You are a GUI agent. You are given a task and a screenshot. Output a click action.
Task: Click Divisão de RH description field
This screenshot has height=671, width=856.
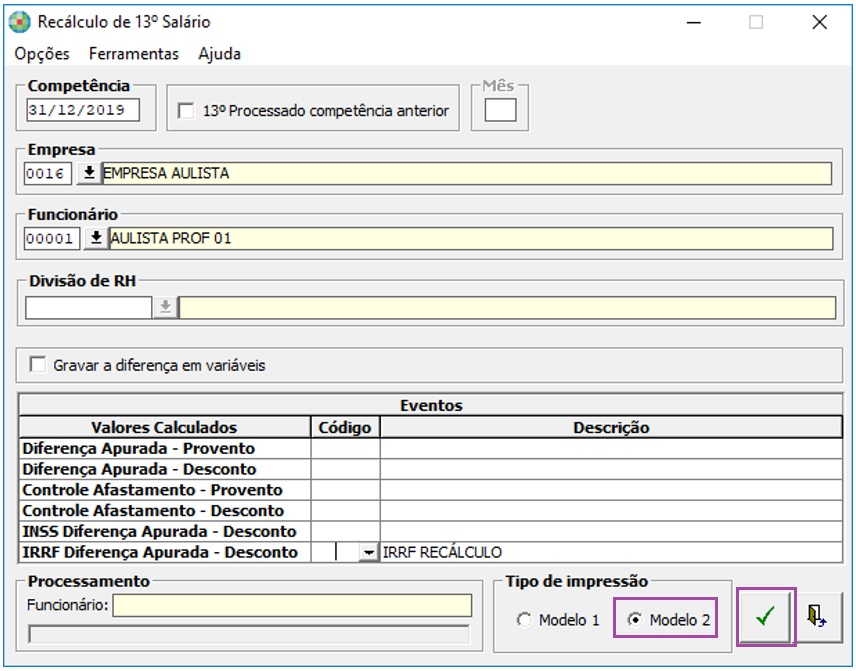click(x=508, y=307)
